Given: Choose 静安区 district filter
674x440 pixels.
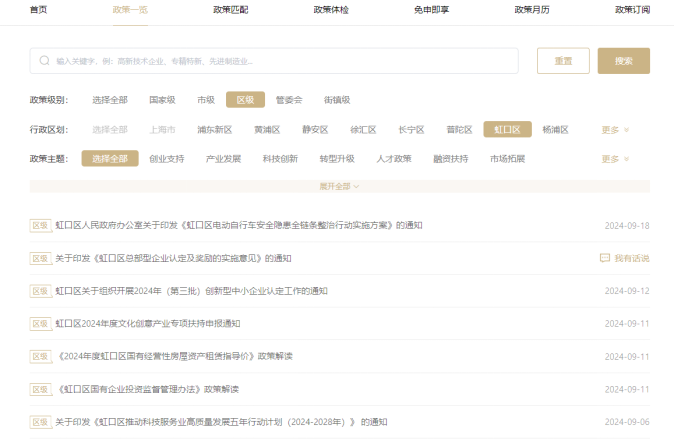Looking at the screenshot, I should (315, 129).
